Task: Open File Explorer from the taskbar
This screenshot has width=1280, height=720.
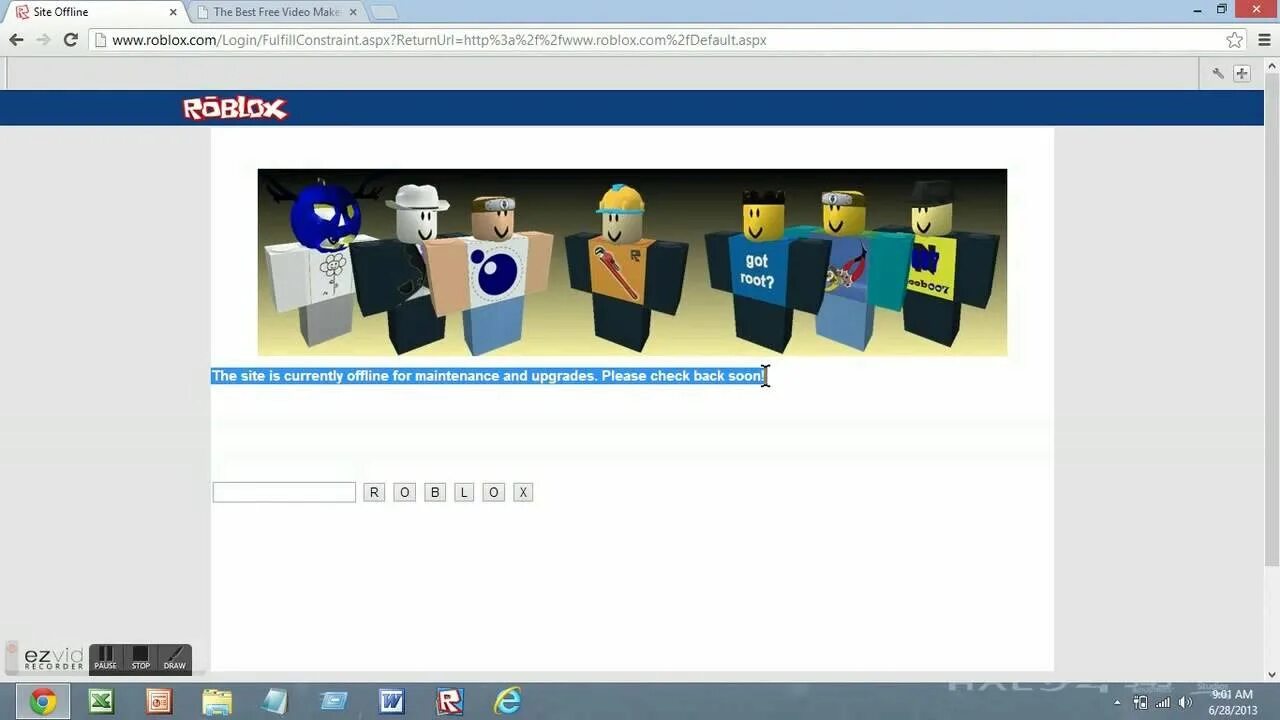Action: 217,702
